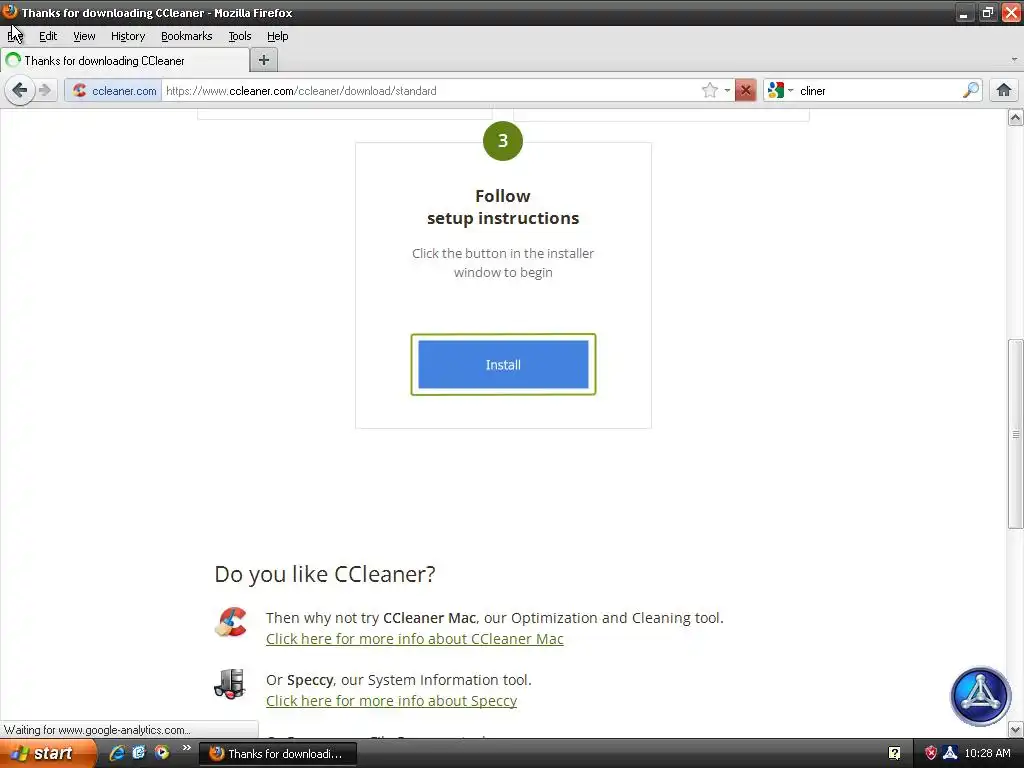Open a new tab with plus button
The width and height of the screenshot is (1024, 768).
click(x=264, y=60)
